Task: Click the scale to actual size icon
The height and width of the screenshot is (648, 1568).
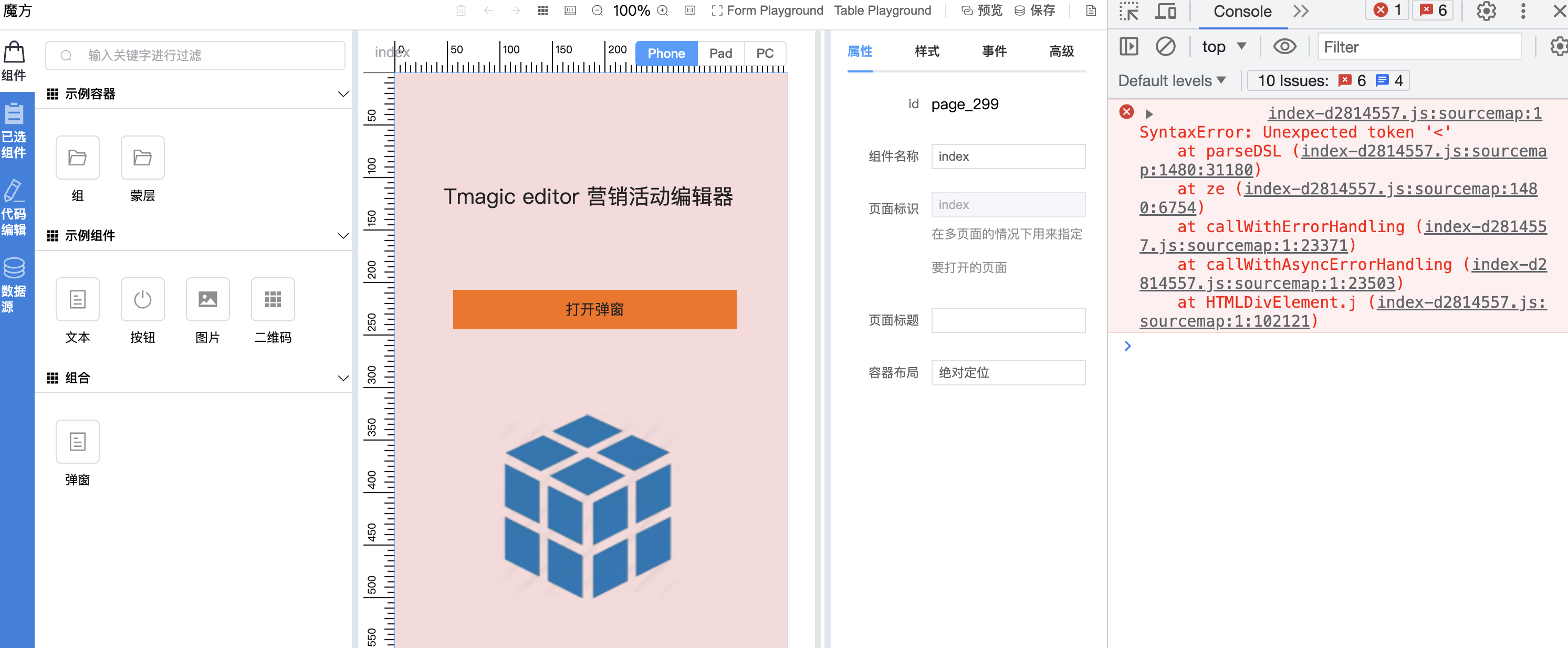Action: pos(689,11)
